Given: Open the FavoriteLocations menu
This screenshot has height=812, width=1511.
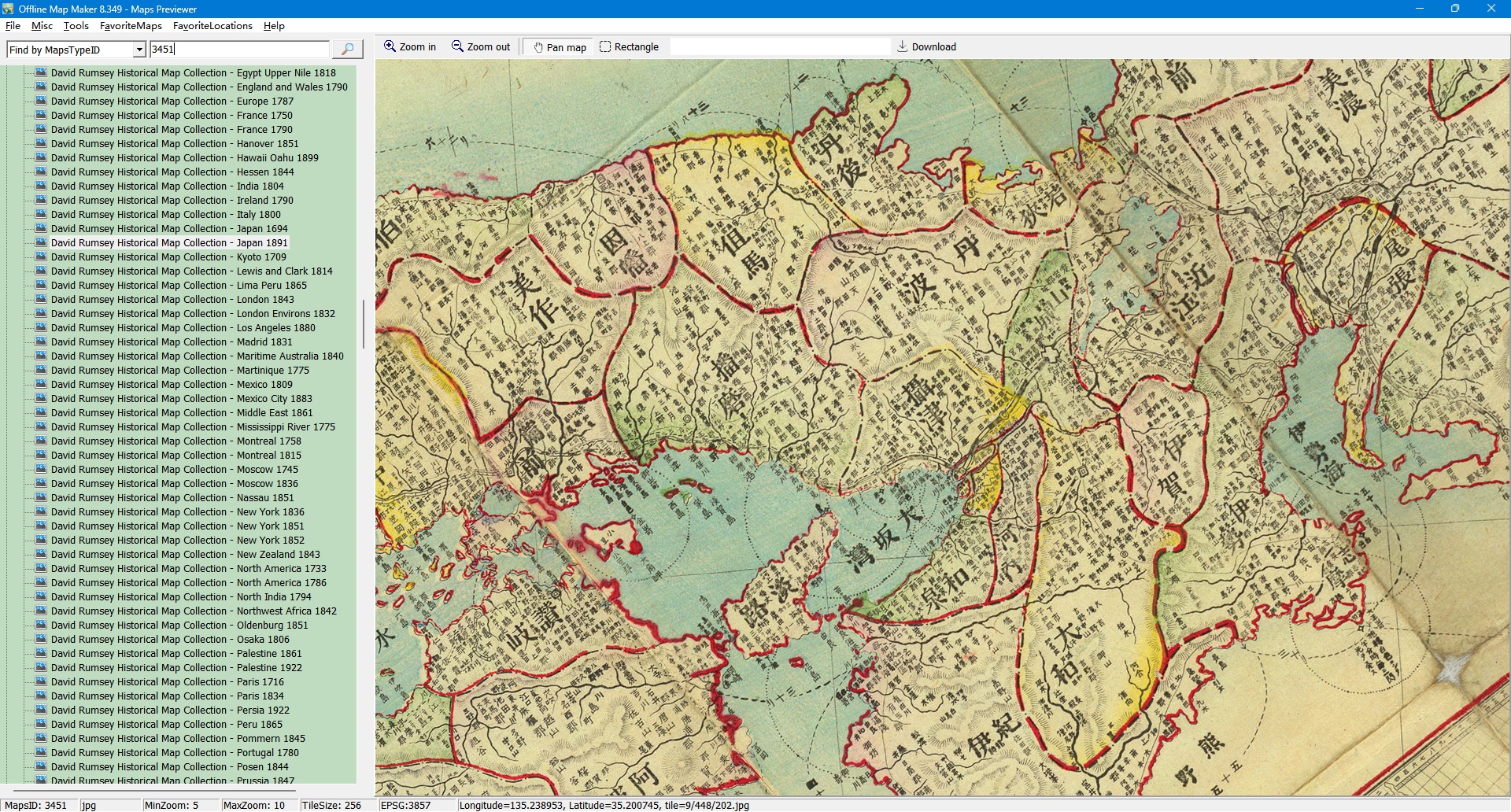Looking at the screenshot, I should [212, 26].
